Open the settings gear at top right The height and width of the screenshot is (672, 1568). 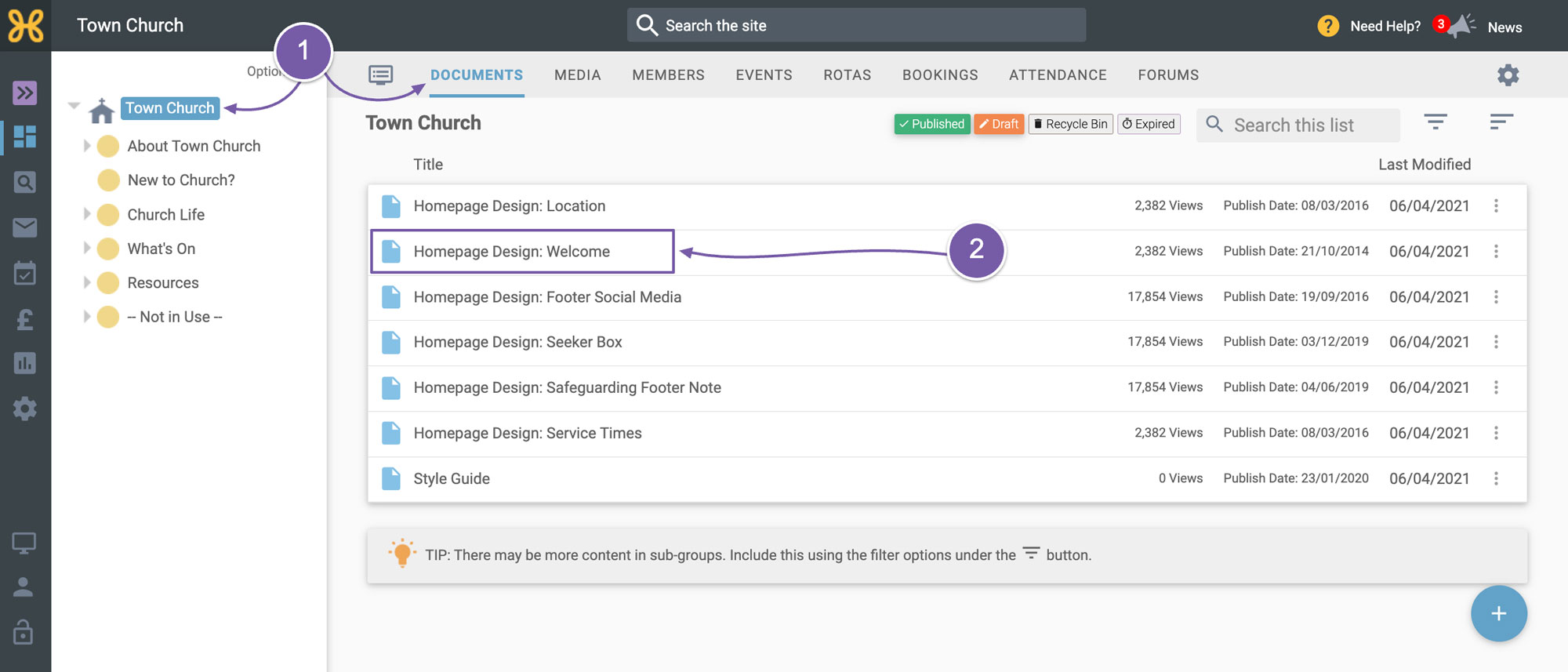[1508, 75]
